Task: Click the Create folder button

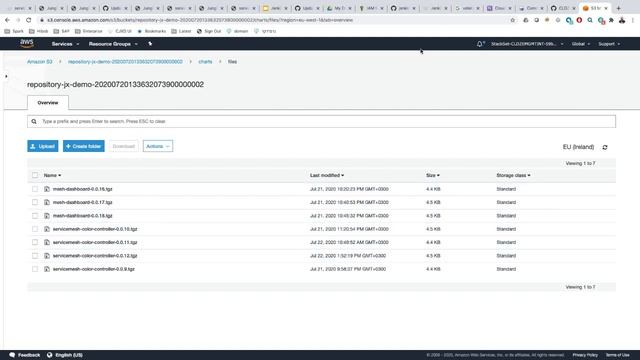Action: tap(84, 146)
